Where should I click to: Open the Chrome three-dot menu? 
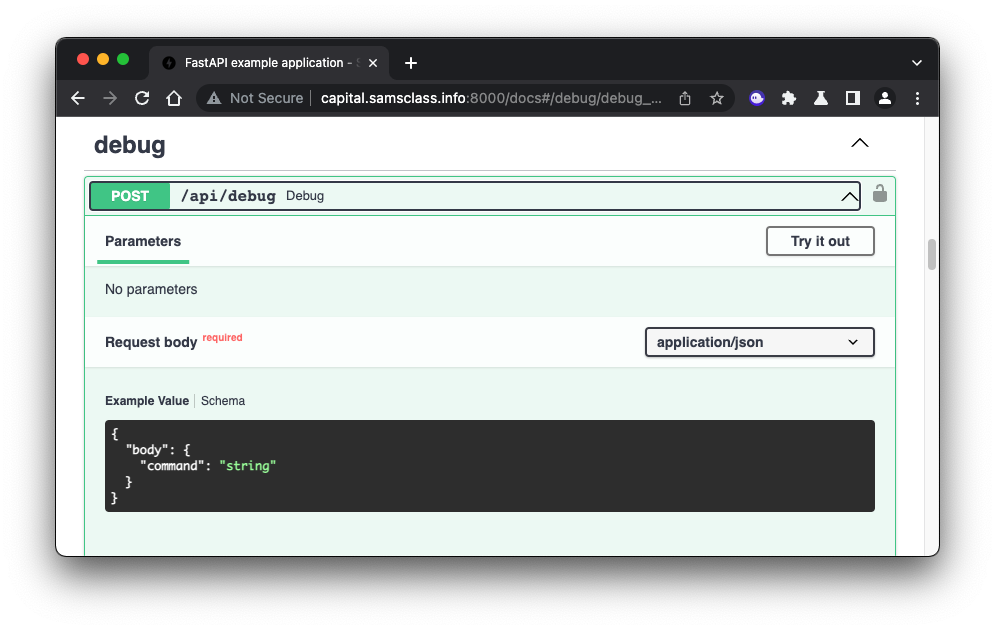[917, 98]
